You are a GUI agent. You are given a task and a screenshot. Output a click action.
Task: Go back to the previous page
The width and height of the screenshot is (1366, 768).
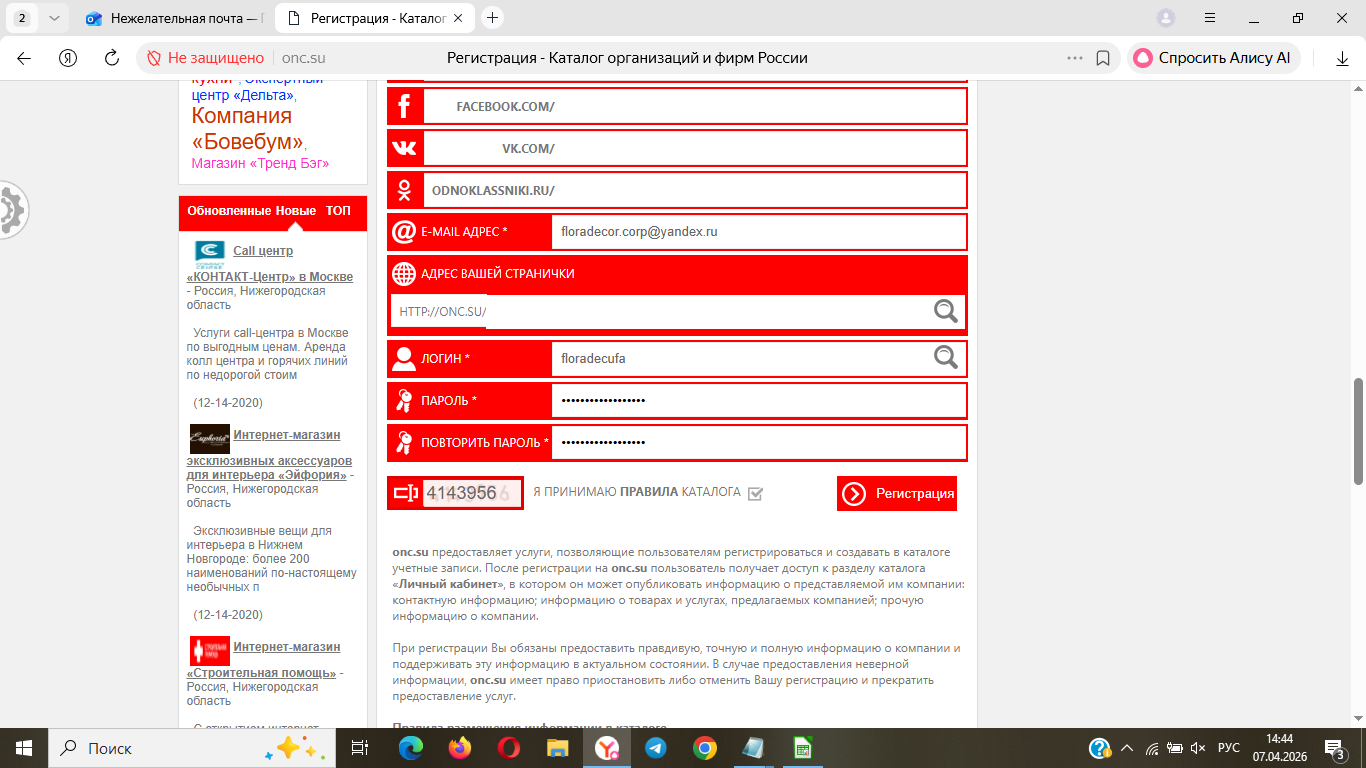click(x=24, y=58)
